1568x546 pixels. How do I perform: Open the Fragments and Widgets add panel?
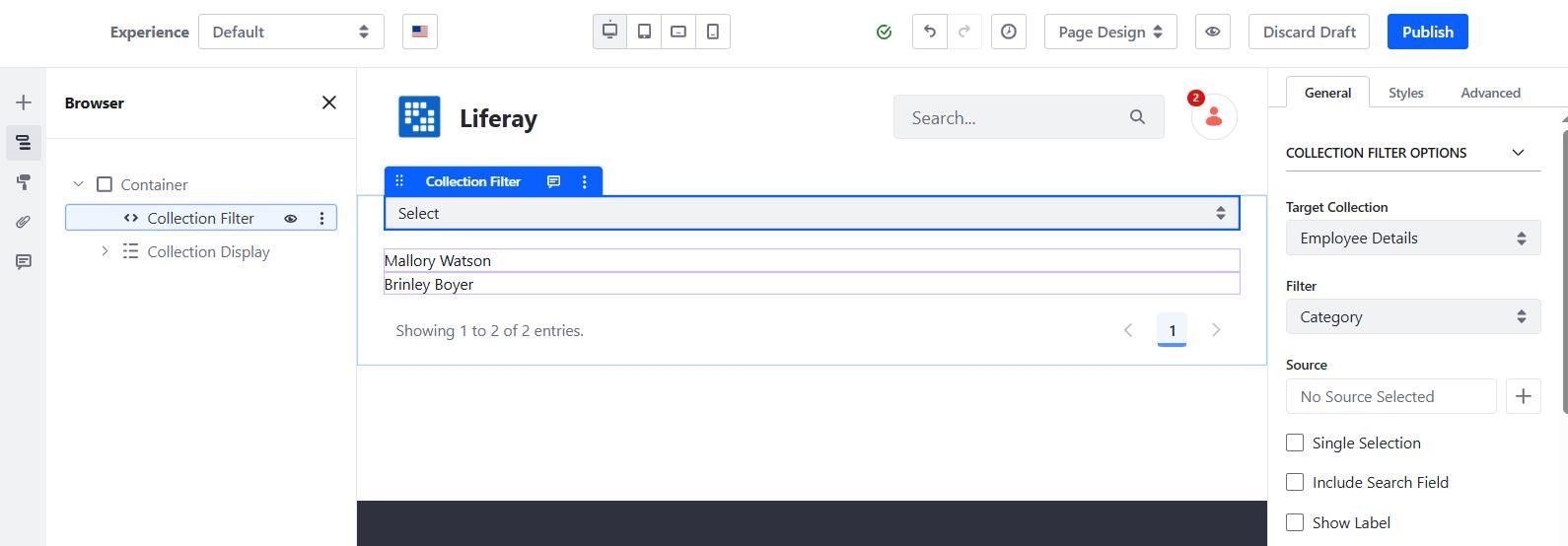click(x=24, y=102)
